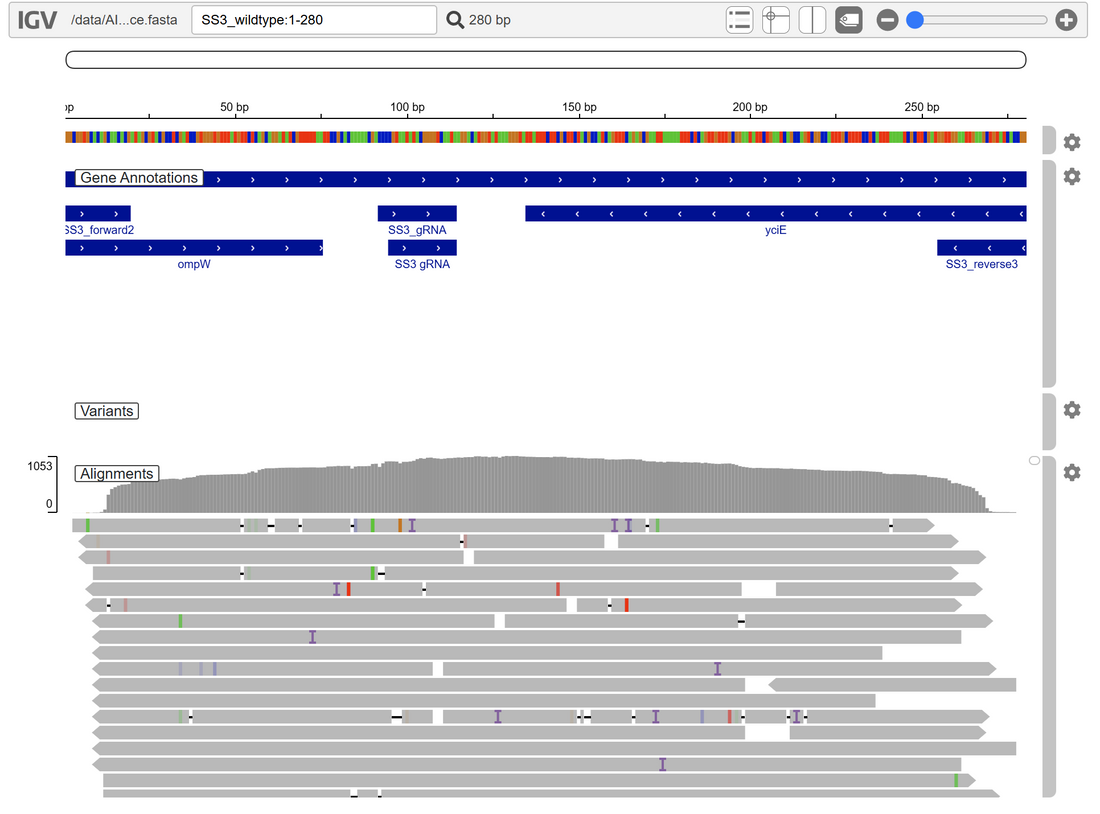Viewport: 1100px width, 814px height.
Task: Toggle track label visibility
Action: click(x=848, y=19)
